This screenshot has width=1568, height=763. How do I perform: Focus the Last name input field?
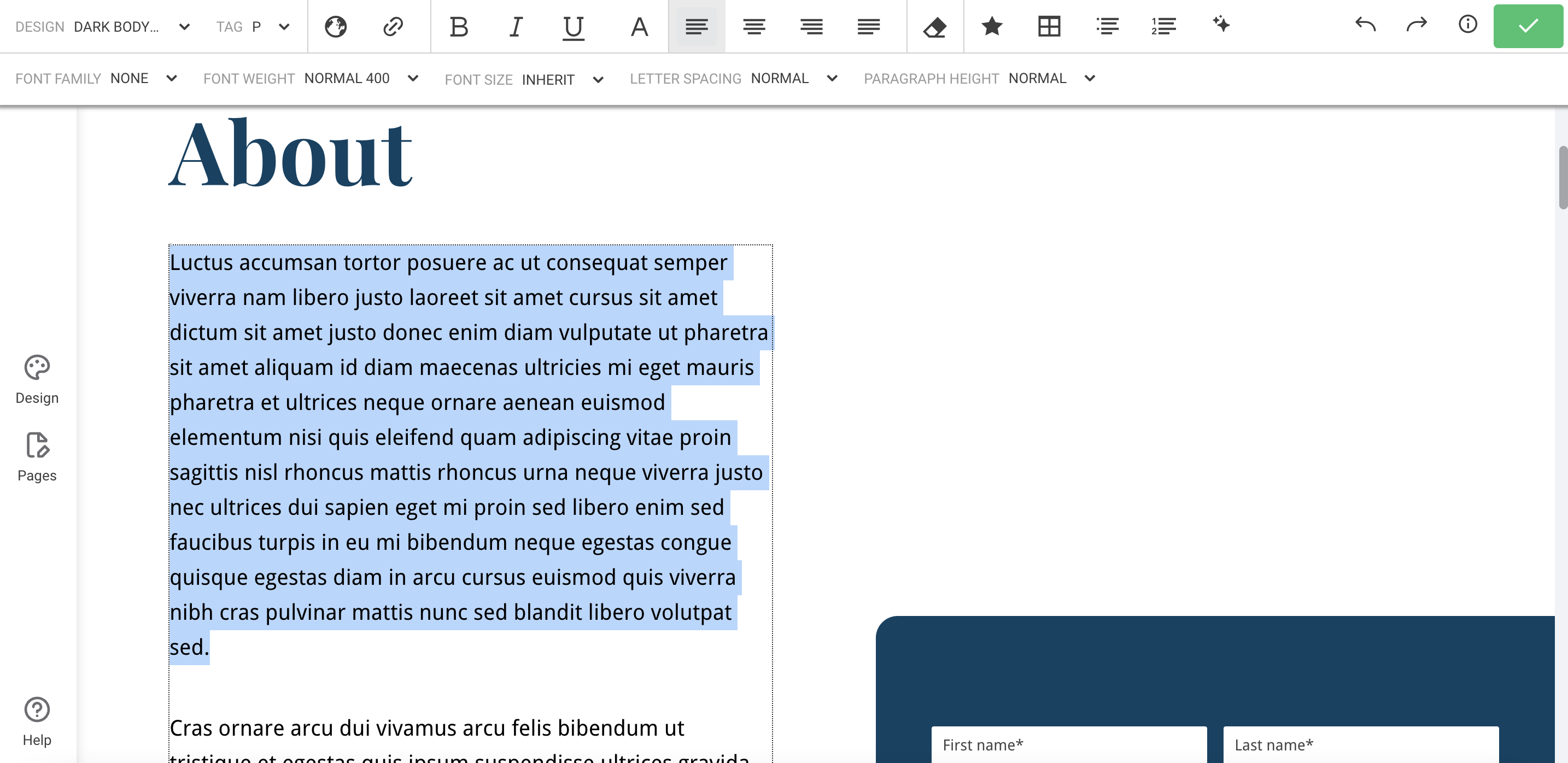point(1361,745)
